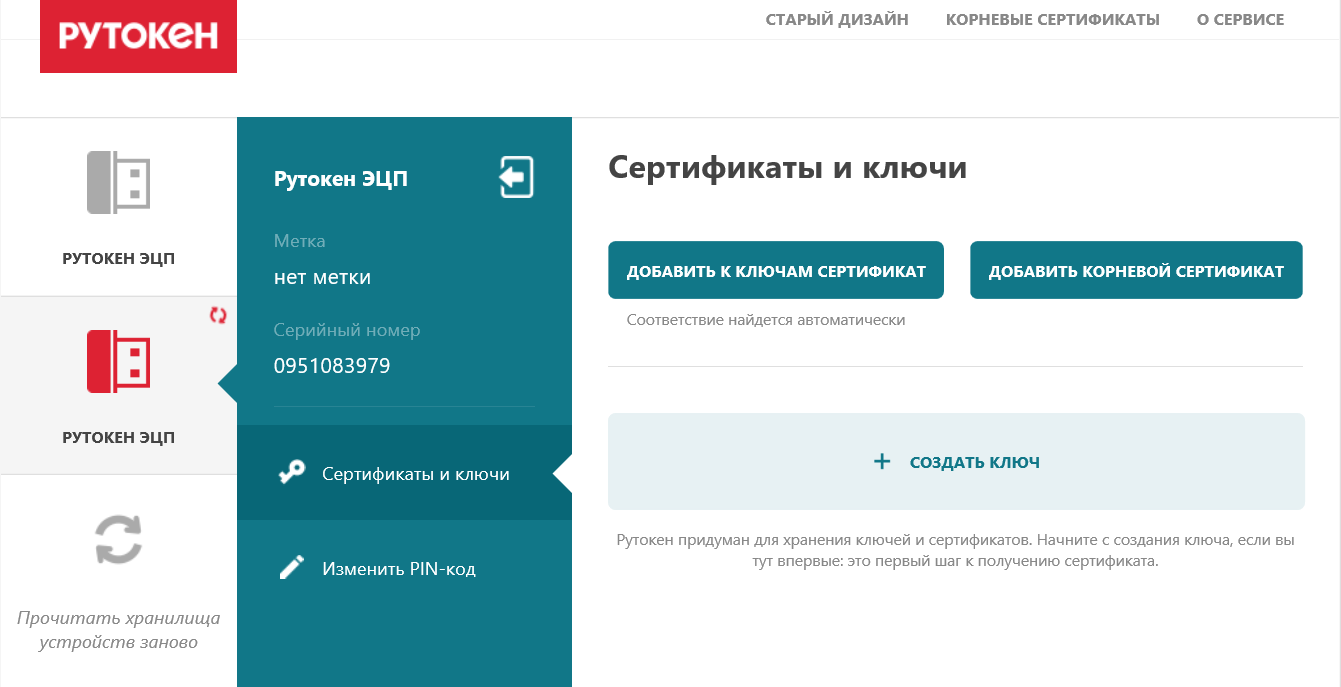Click the нет метки label value
This screenshot has height=687, width=1341.
click(x=322, y=277)
